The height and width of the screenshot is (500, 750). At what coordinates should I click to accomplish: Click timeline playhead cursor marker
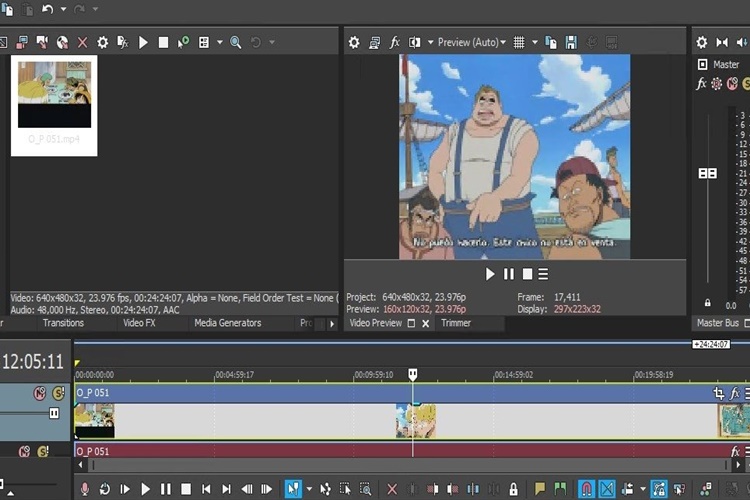pos(413,374)
